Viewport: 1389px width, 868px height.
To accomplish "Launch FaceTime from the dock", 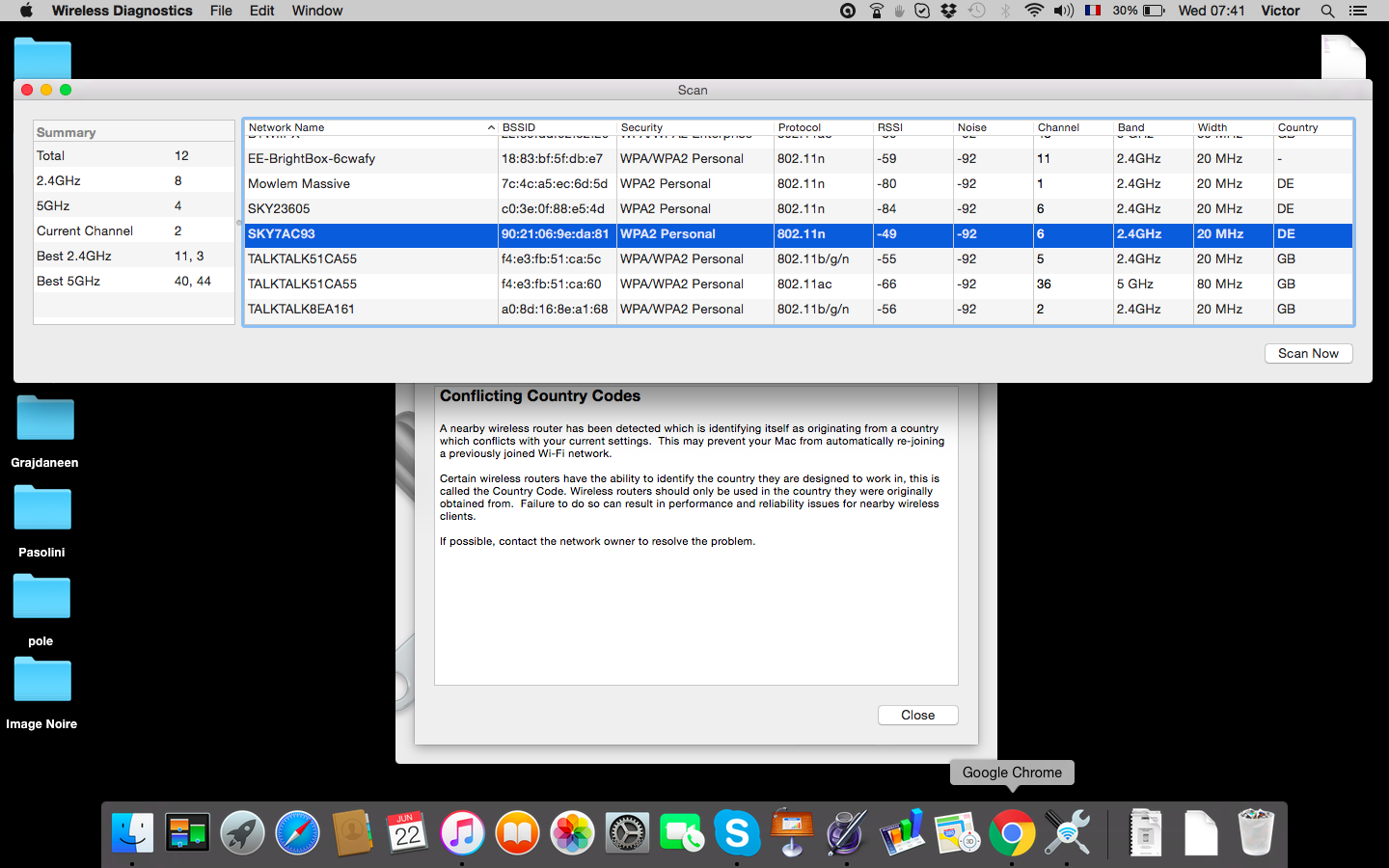I will [x=682, y=832].
